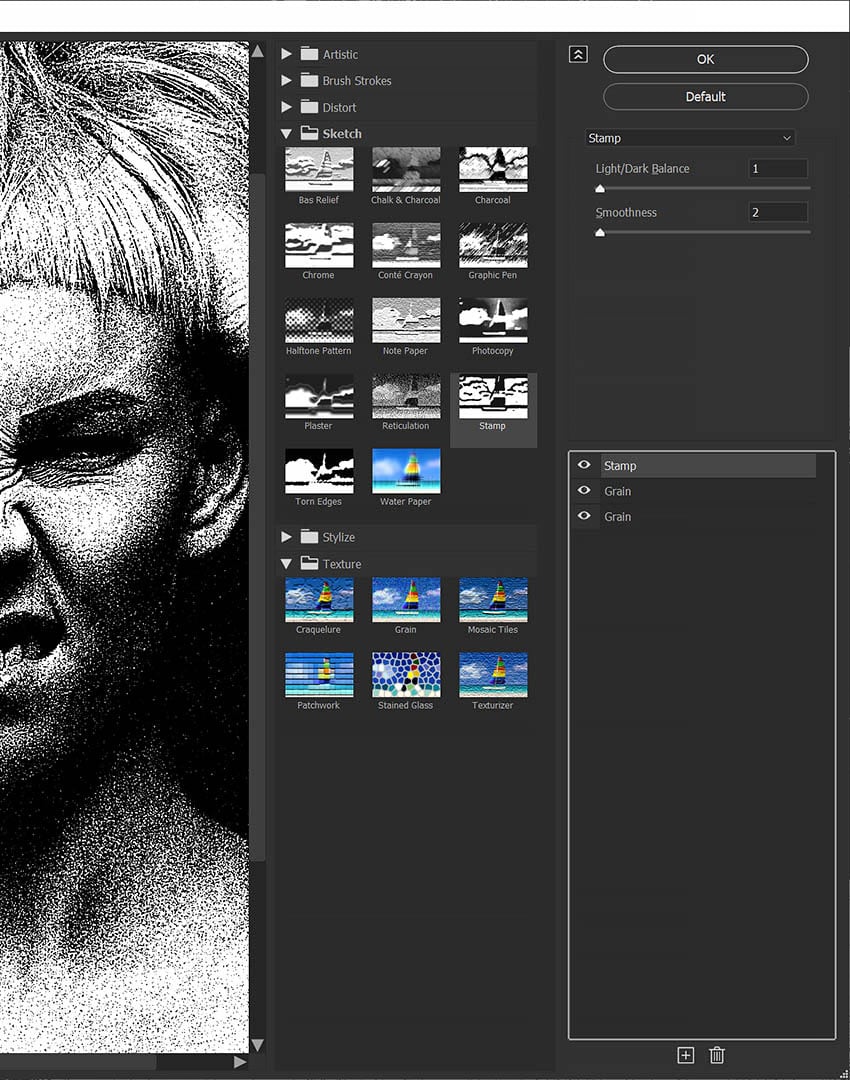
Task: Hide the bottom Grain effect layer
Action: (584, 516)
